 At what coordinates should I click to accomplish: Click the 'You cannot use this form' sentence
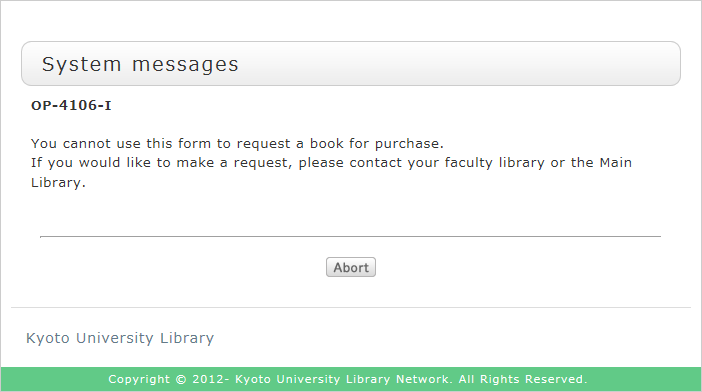click(237, 144)
